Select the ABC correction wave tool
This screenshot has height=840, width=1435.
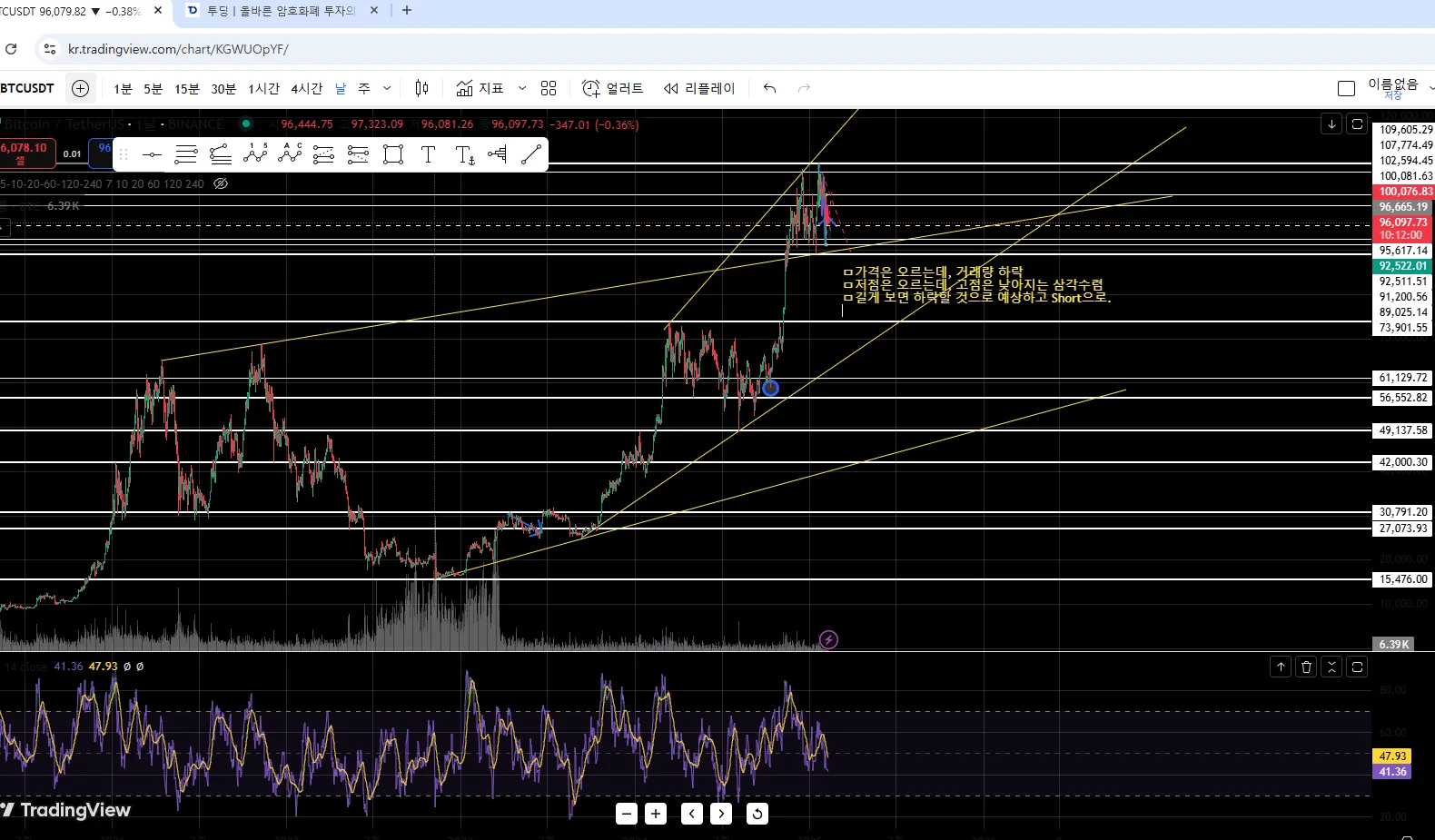pyautogui.click(x=290, y=154)
